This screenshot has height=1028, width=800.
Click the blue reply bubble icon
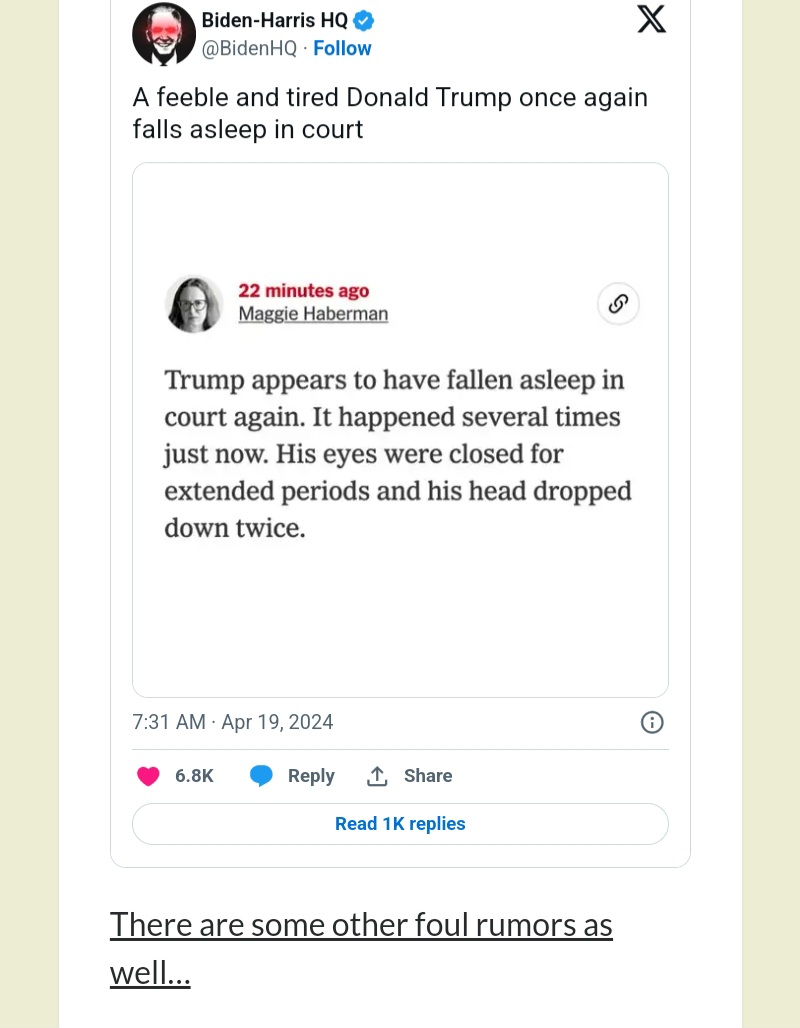point(262,776)
